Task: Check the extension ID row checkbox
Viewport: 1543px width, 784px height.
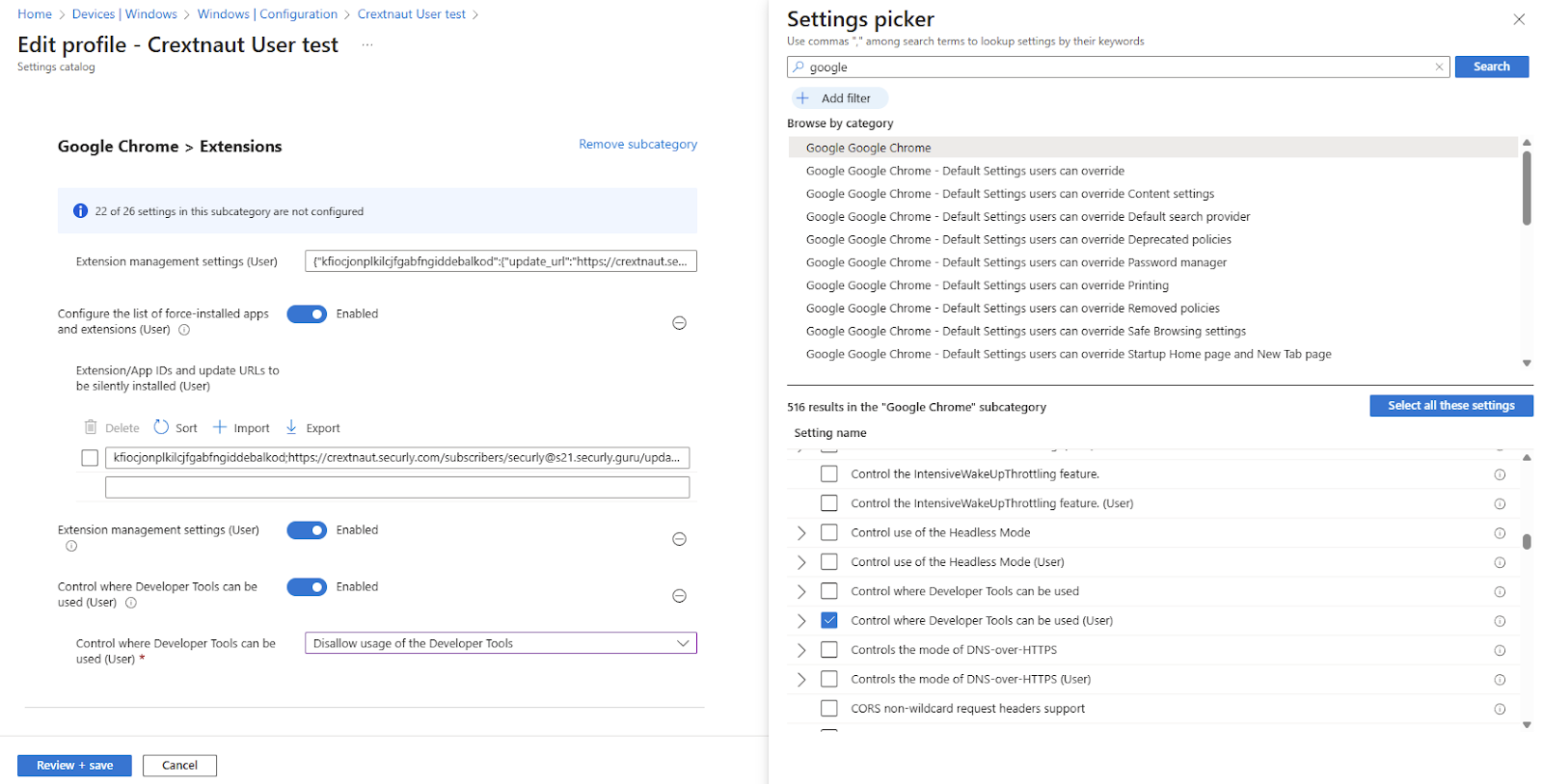Action: point(90,458)
